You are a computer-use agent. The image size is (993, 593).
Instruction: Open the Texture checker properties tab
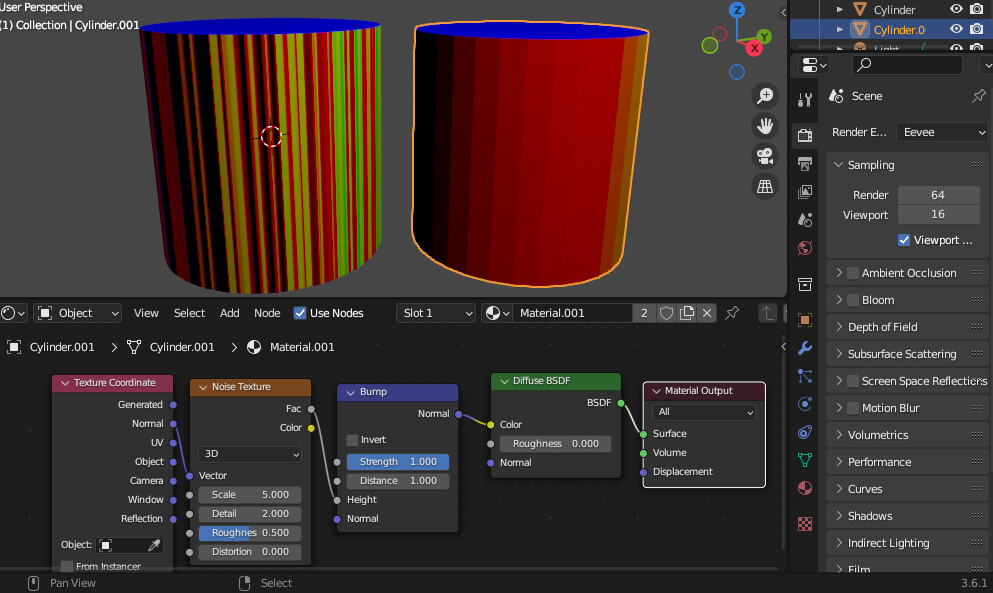point(805,524)
